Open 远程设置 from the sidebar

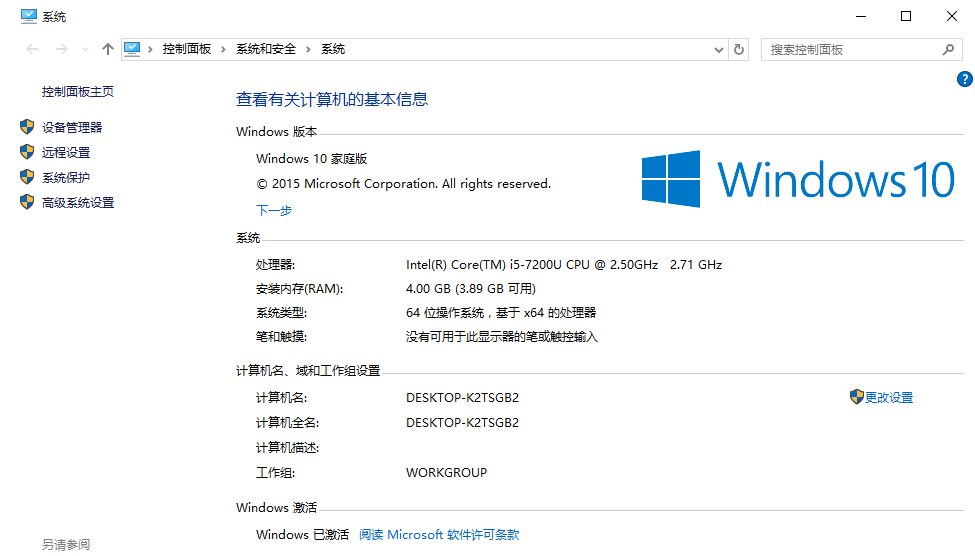66,153
